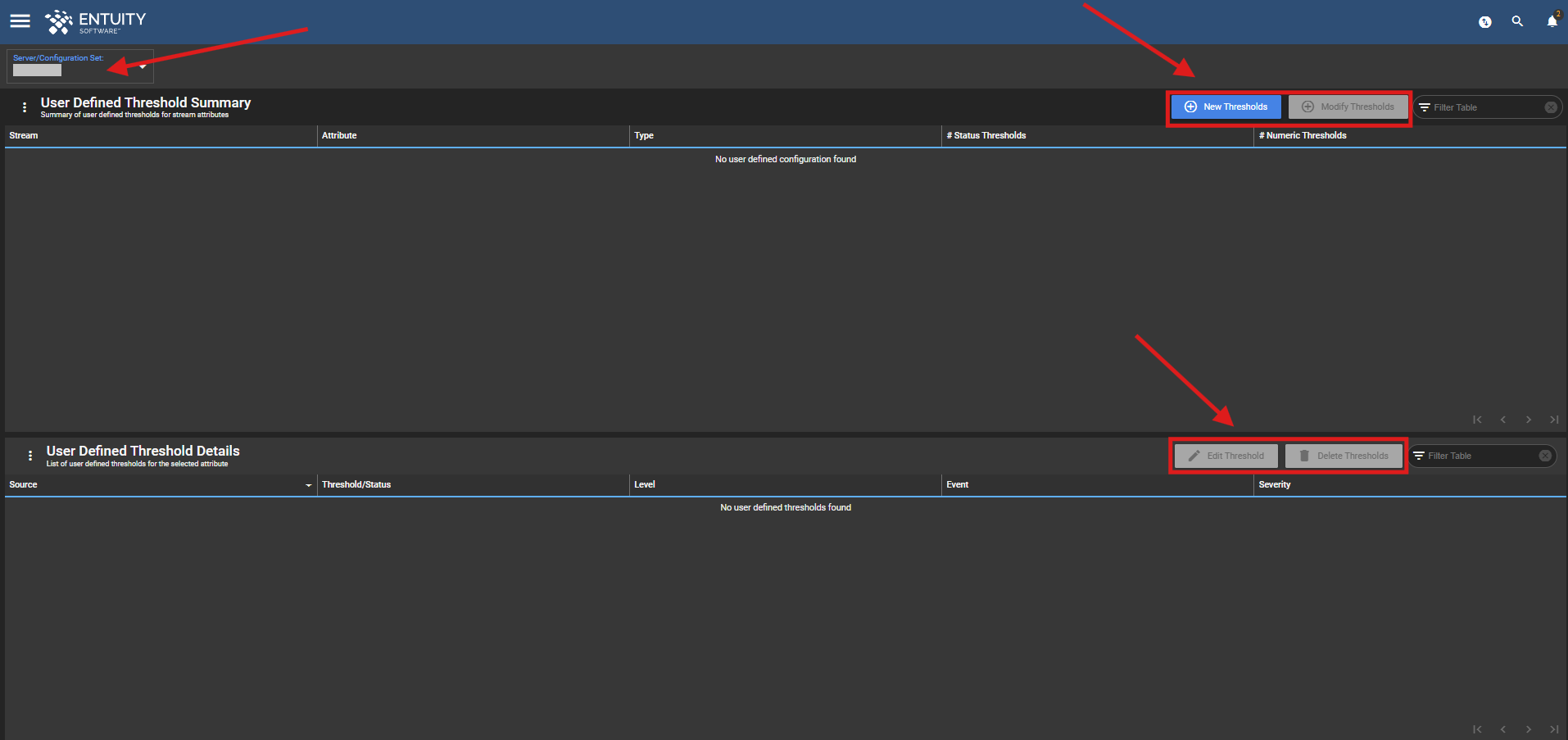
Task: Sort by the Severity column header
Action: 1410,485
